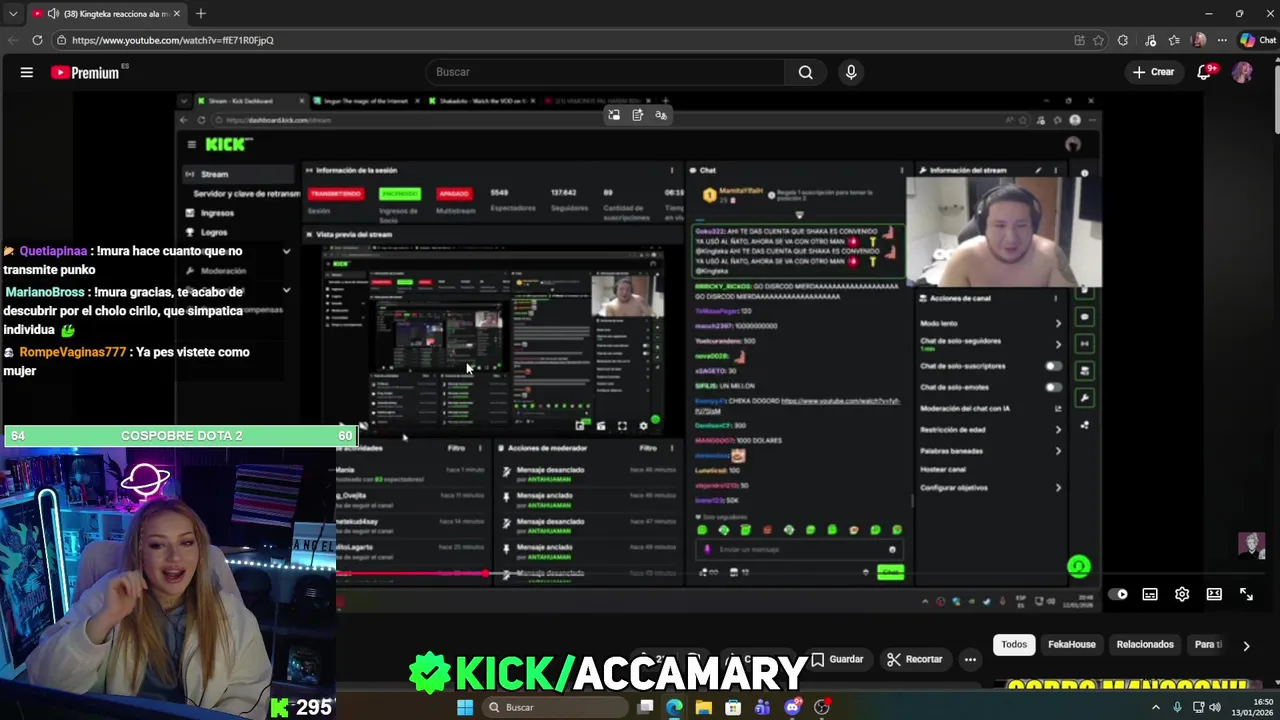Select the Relacionados chip
1280x720 pixels.
(1145, 645)
